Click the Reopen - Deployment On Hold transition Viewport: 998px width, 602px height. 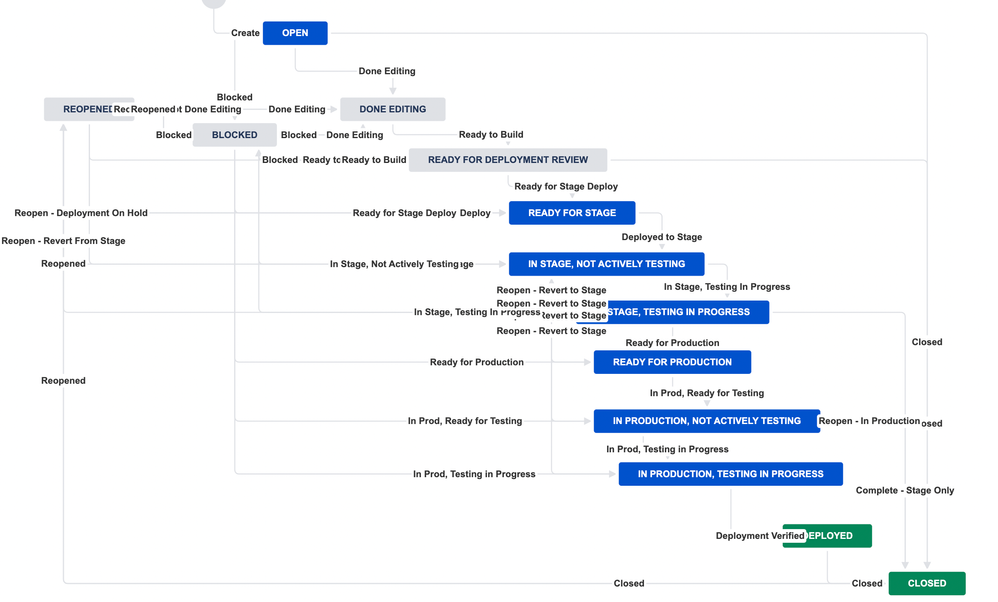point(81,213)
